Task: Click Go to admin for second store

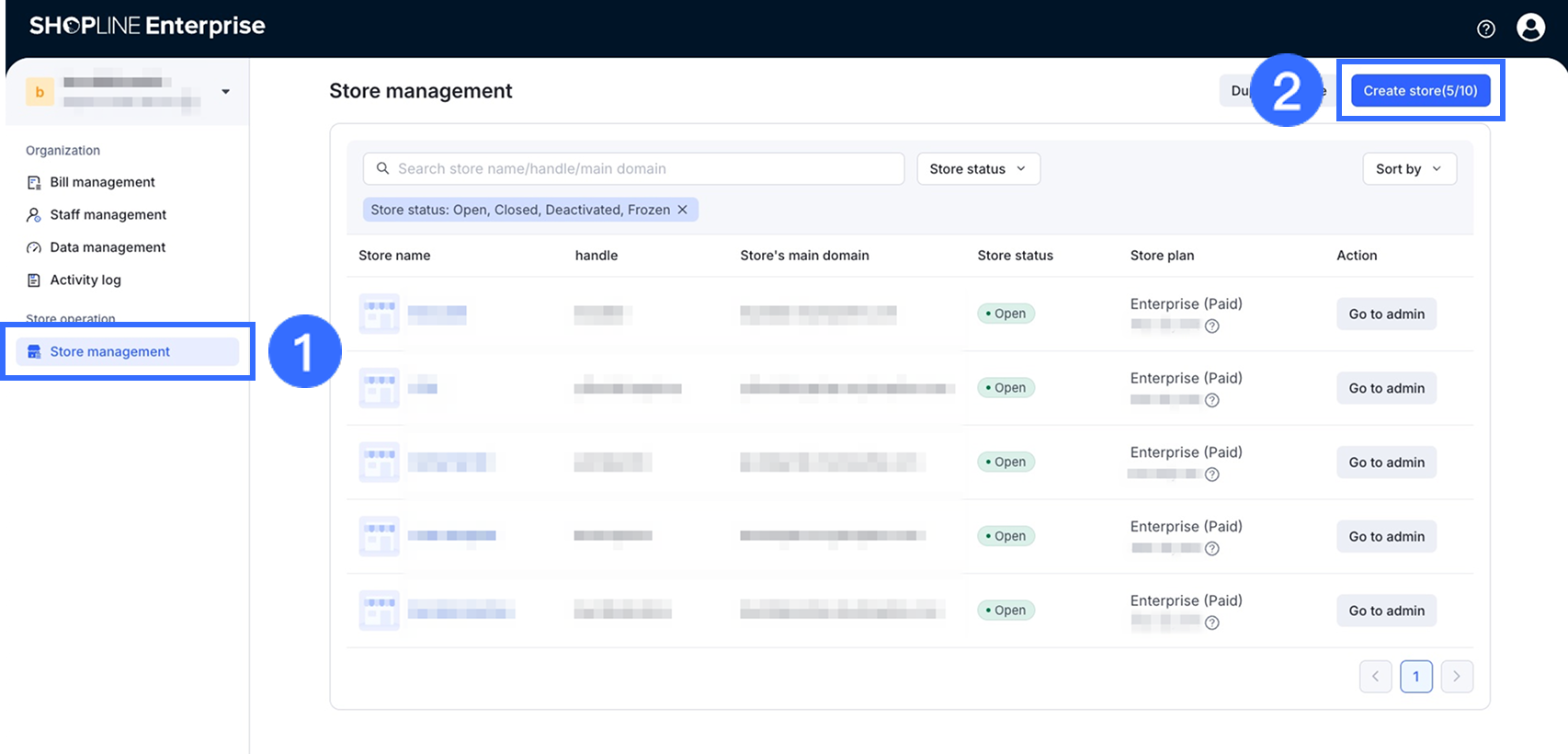Action: [x=1386, y=389]
